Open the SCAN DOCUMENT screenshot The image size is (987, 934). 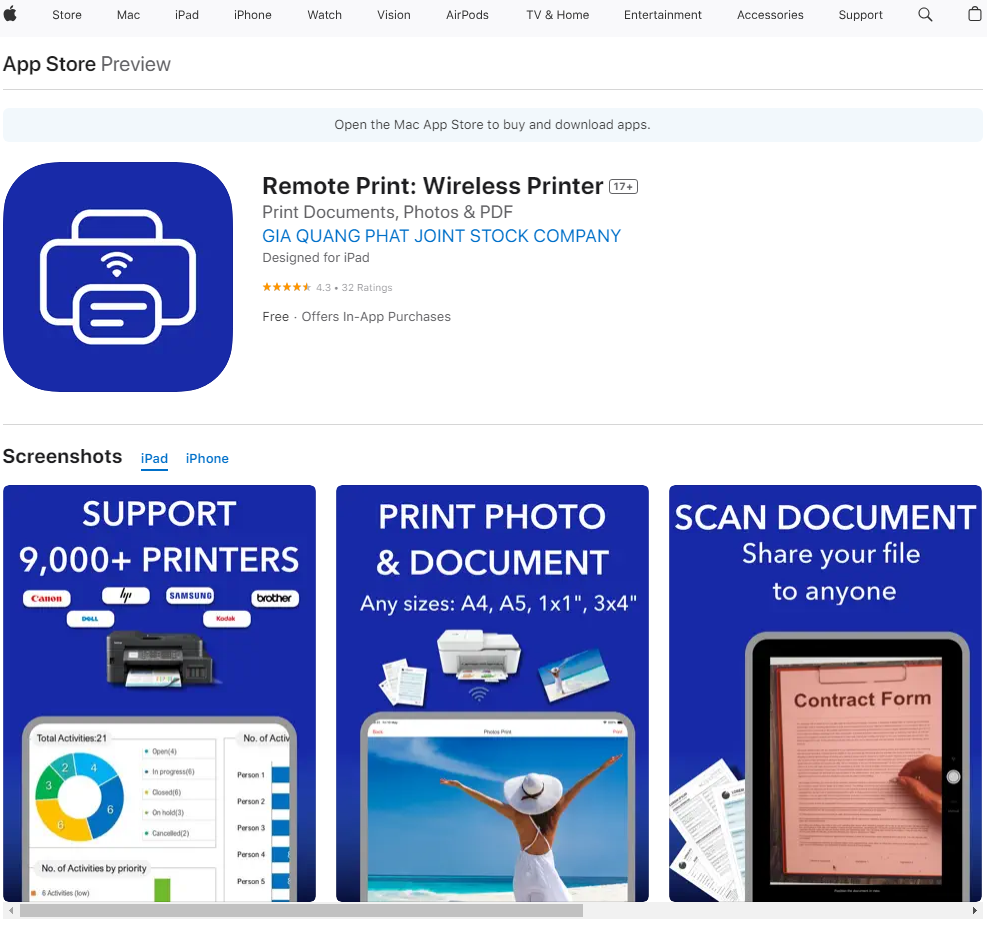(824, 692)
